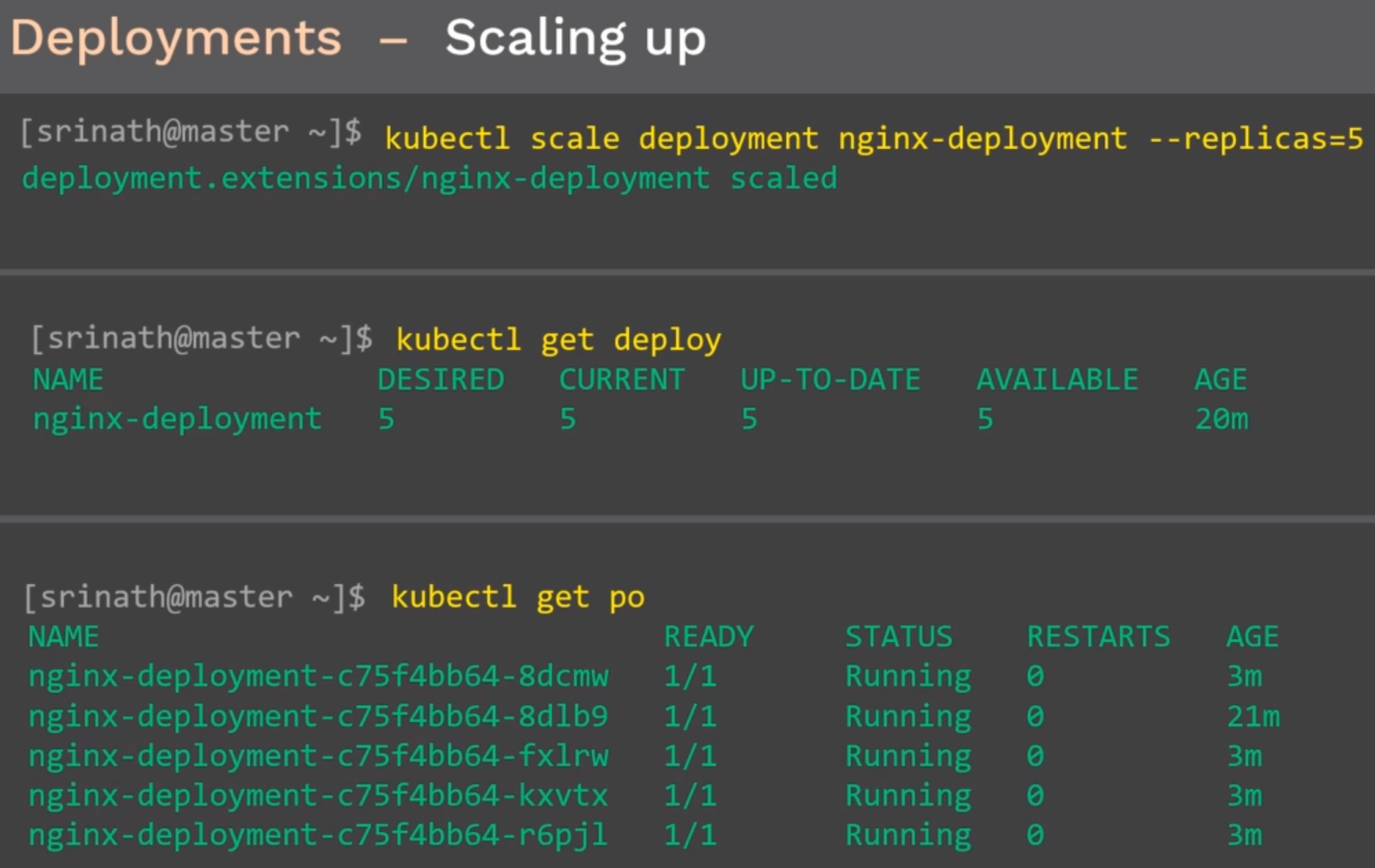This screenshot has height=868, width=1375.
Task: Click the AVAILABLE column header
Action: point(1057,380)
